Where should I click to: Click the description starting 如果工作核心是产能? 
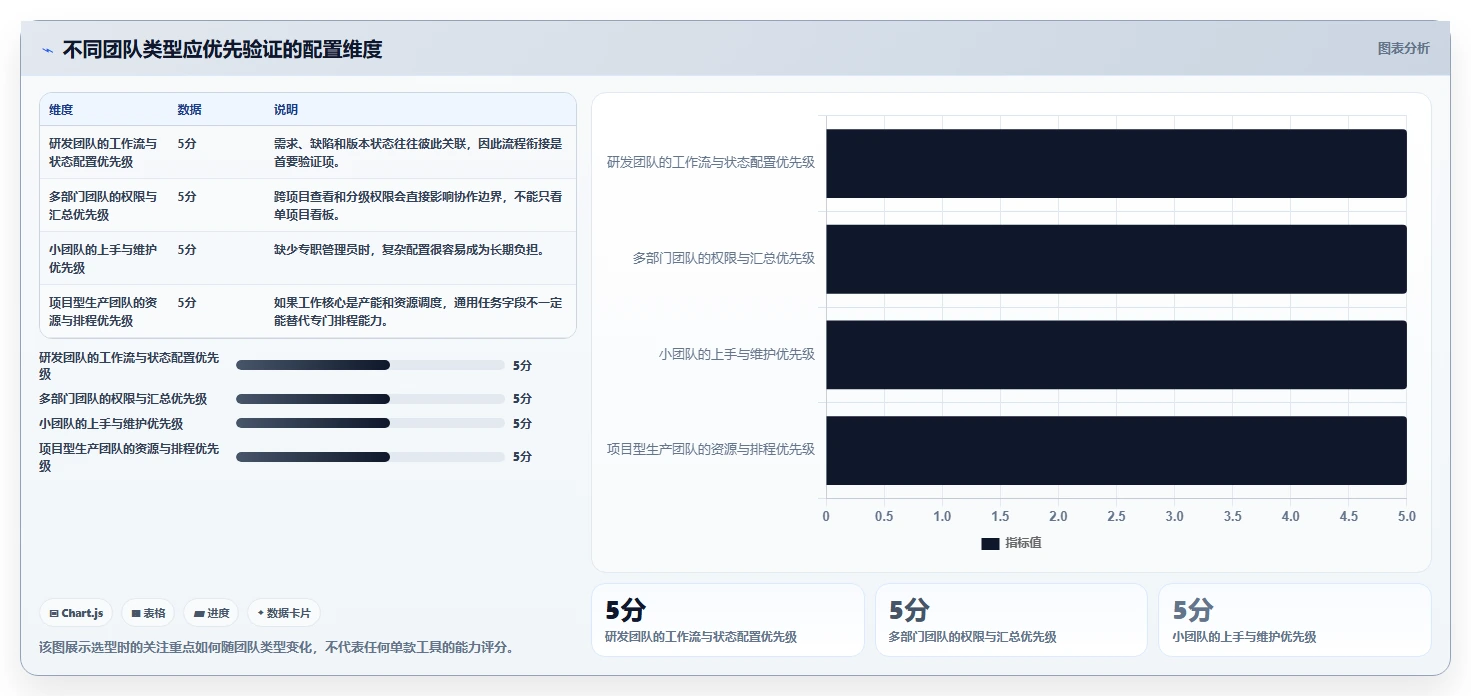click(x=418, y=312)
